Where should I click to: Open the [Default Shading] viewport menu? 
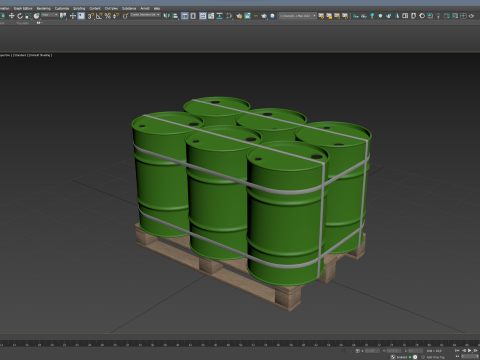40,55
